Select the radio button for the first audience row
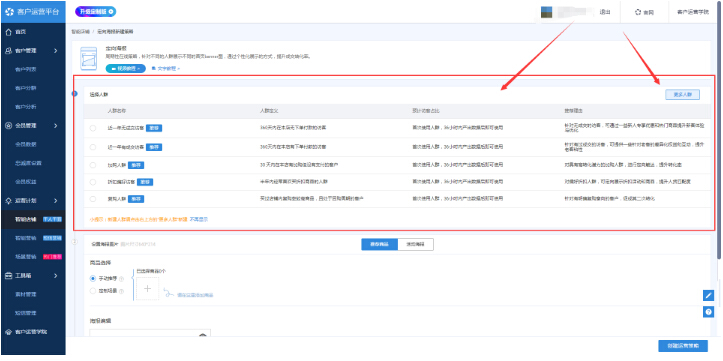Screen dimensions: 723x361 pyautogui.click(x=93, y=128)
